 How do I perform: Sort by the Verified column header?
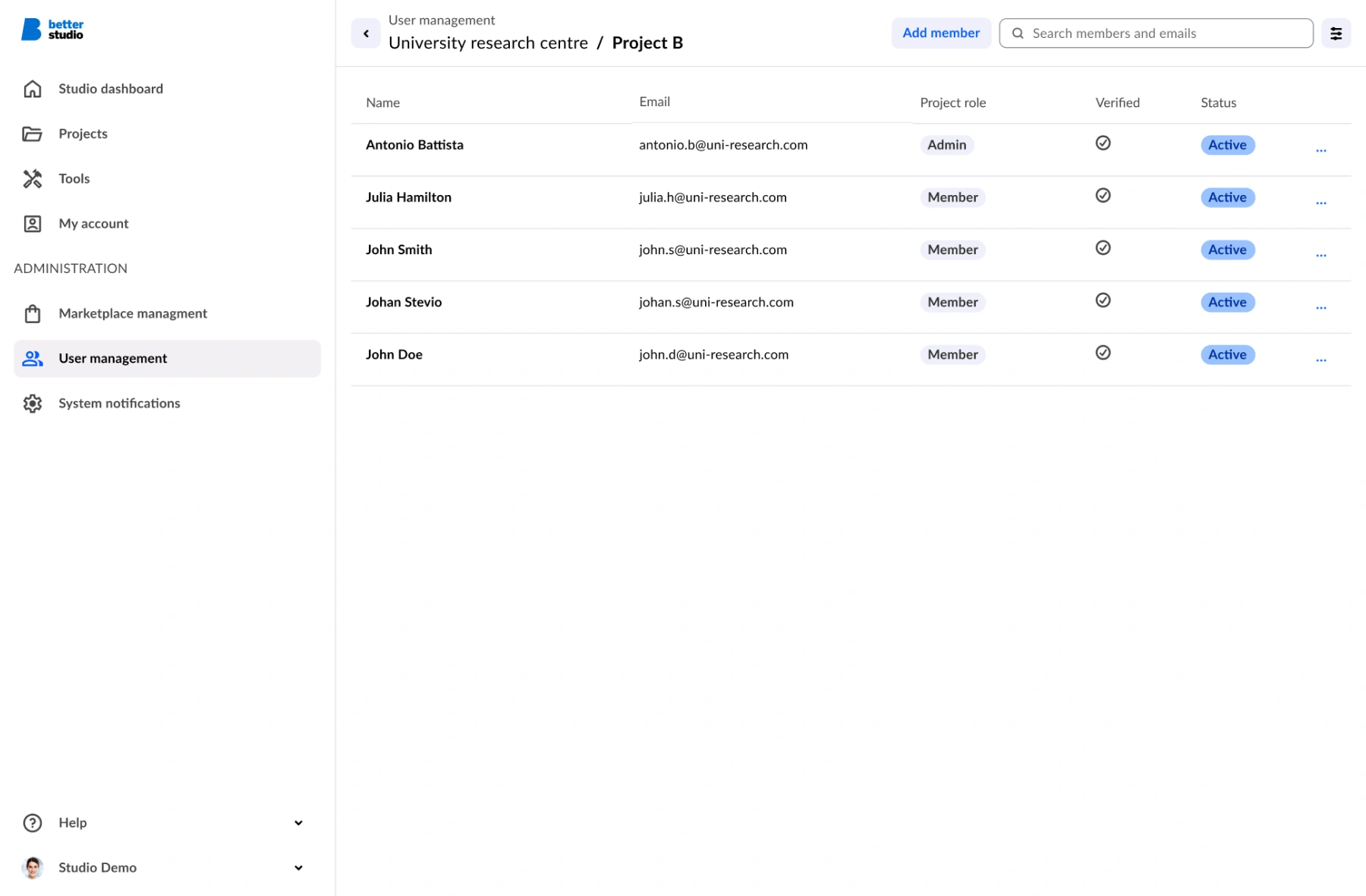(x=1117, y=102)
